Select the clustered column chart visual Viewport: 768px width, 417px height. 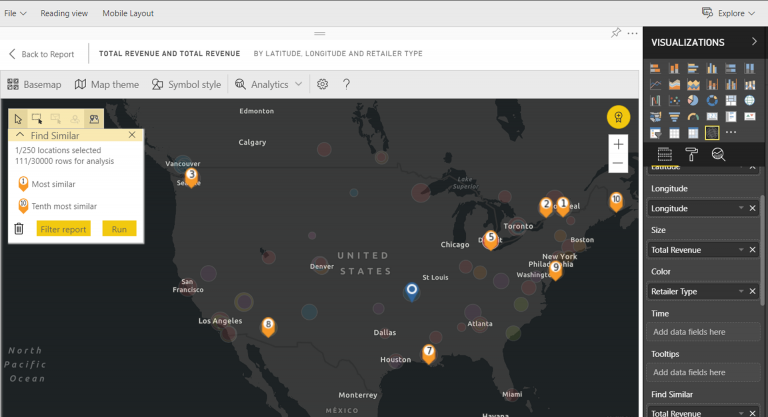click(x=712, y=69)
